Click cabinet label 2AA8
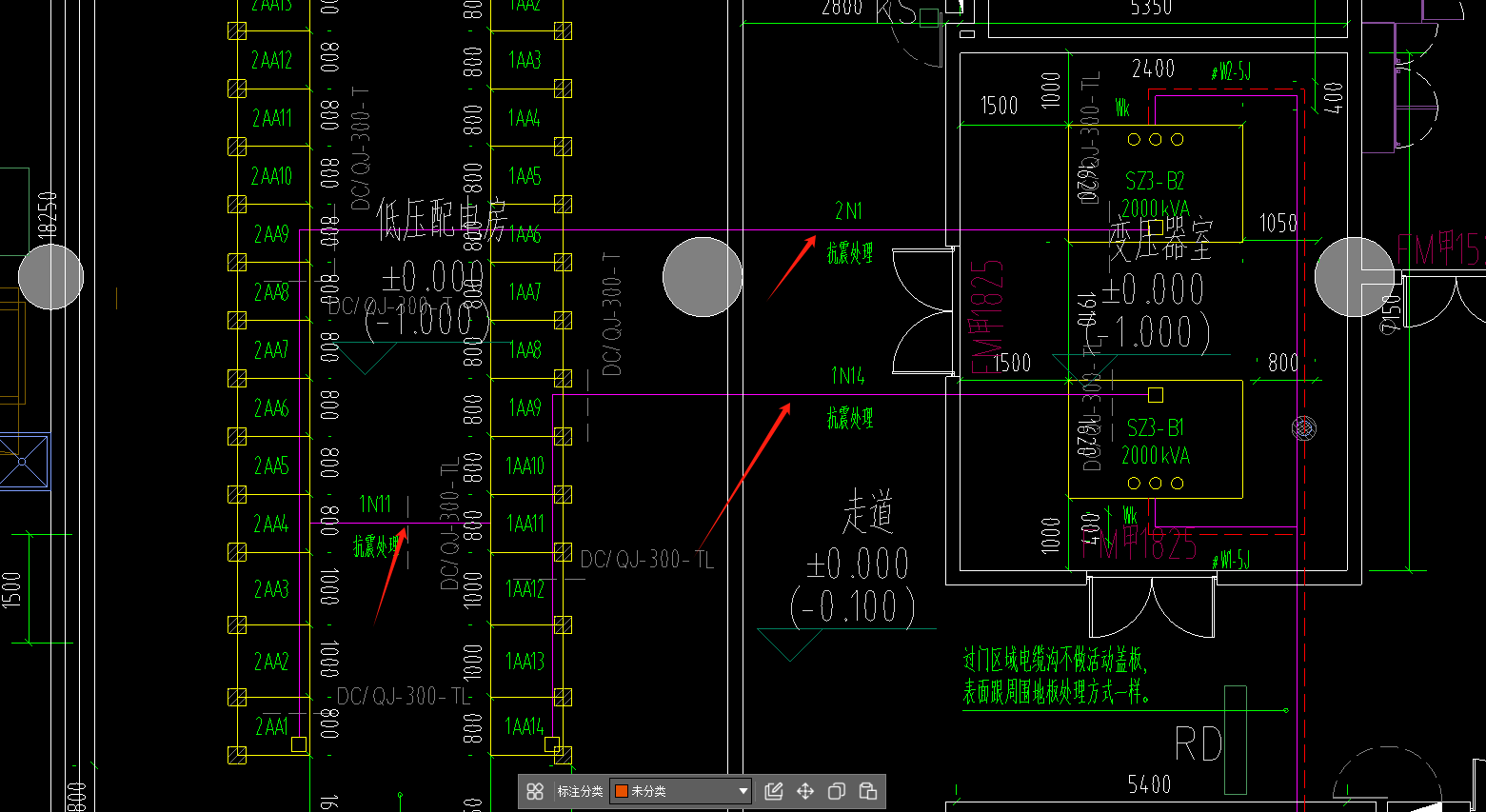 click(271, 292)
